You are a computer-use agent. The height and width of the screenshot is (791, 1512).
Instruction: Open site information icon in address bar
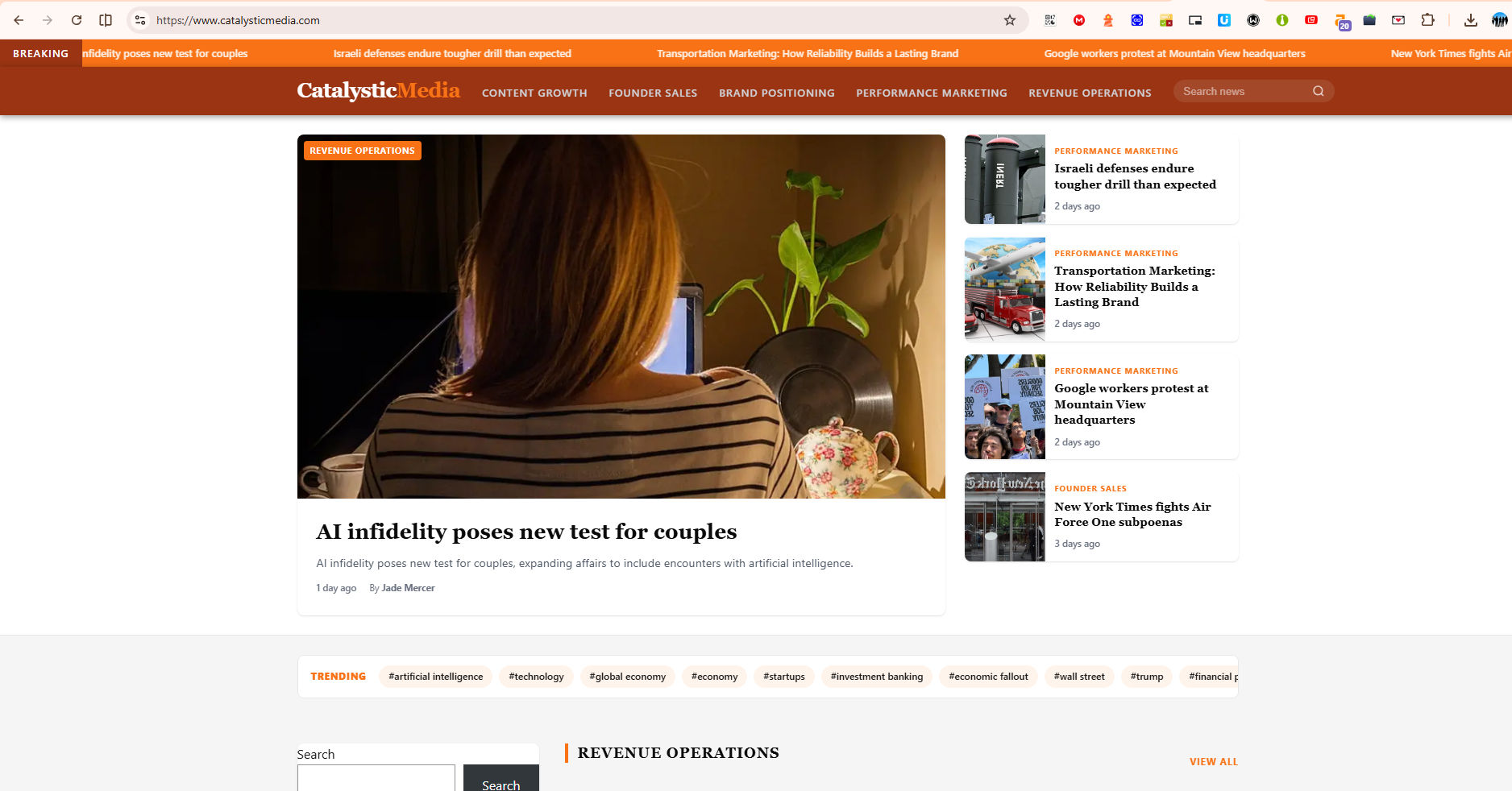(140, 20)
